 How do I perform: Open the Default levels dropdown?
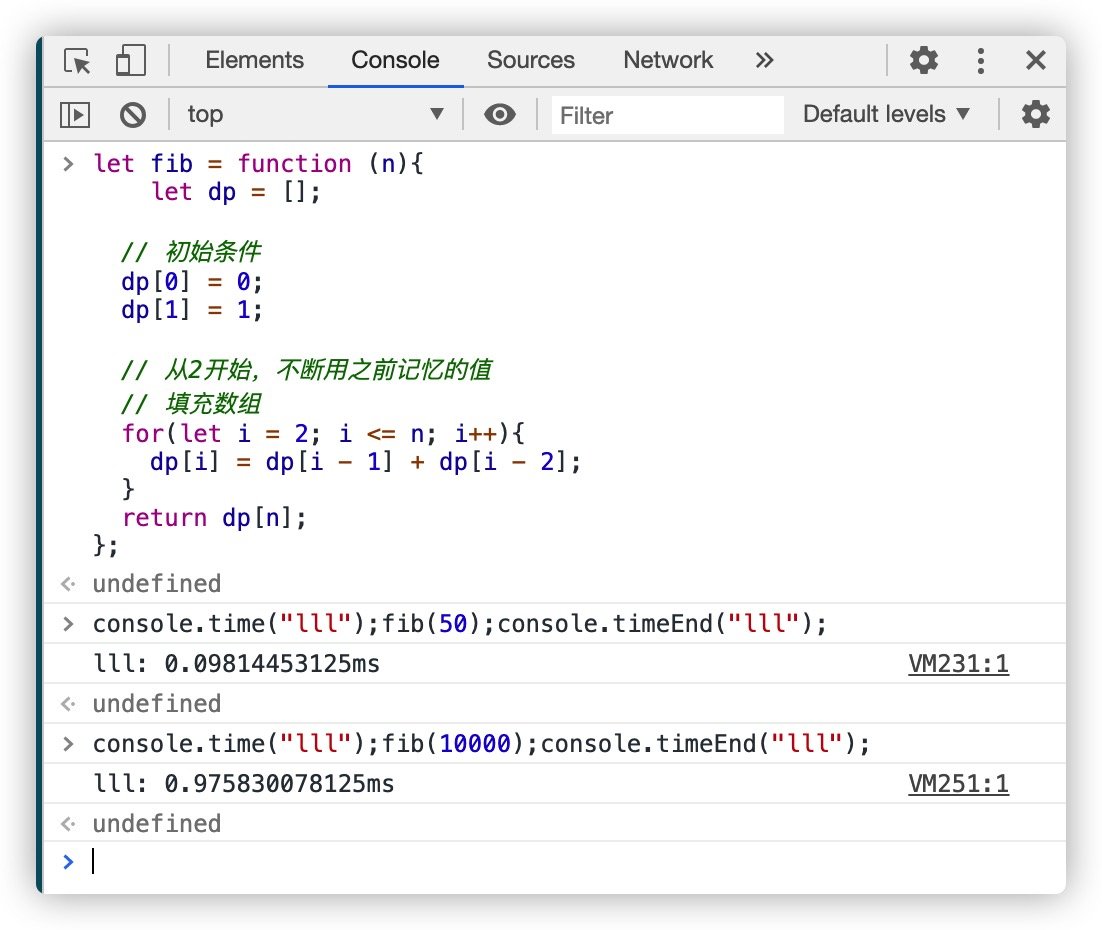pyautogui.click(x=886, y=114)
